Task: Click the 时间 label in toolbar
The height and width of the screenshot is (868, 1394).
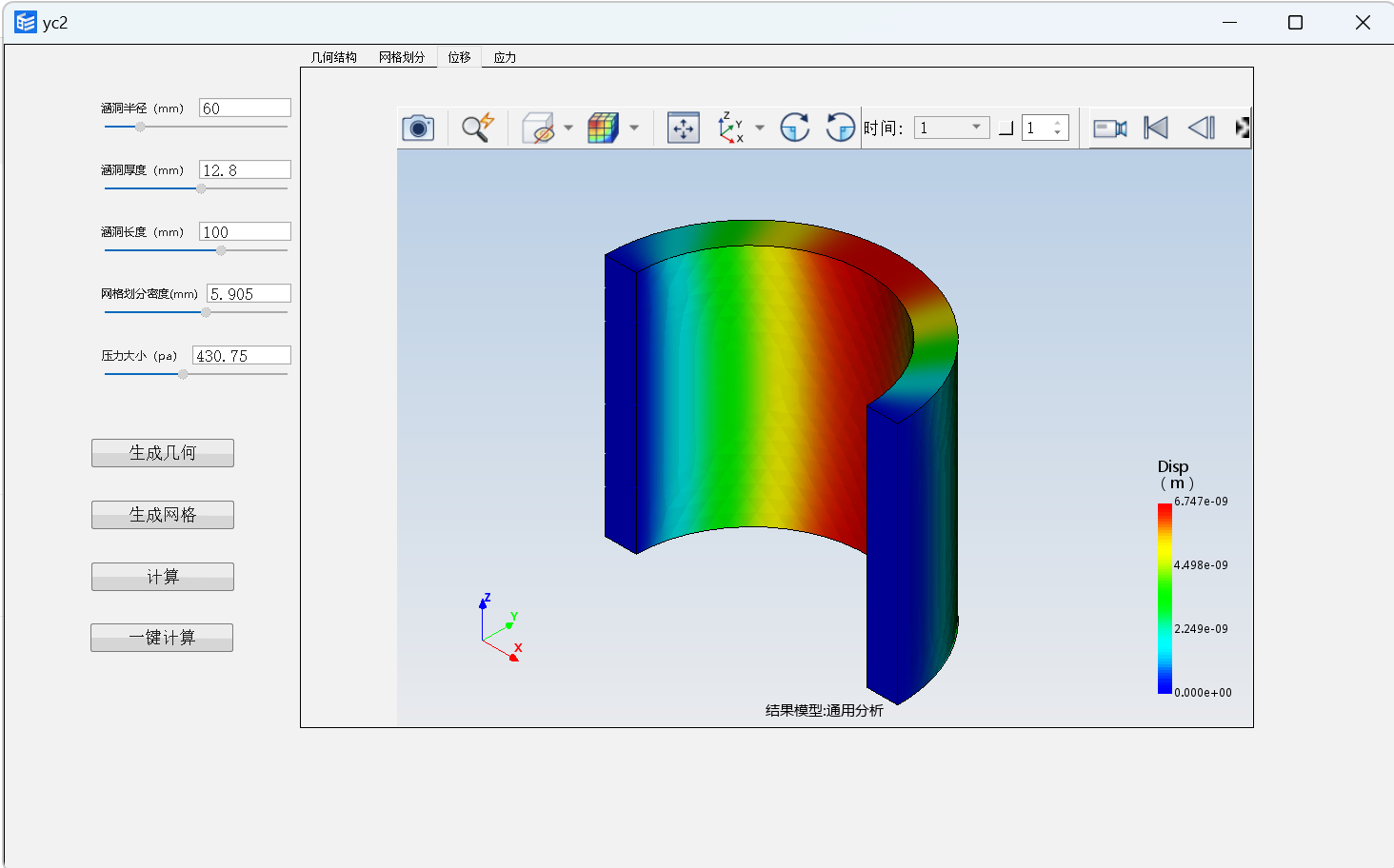Action: tap(884, 128)
